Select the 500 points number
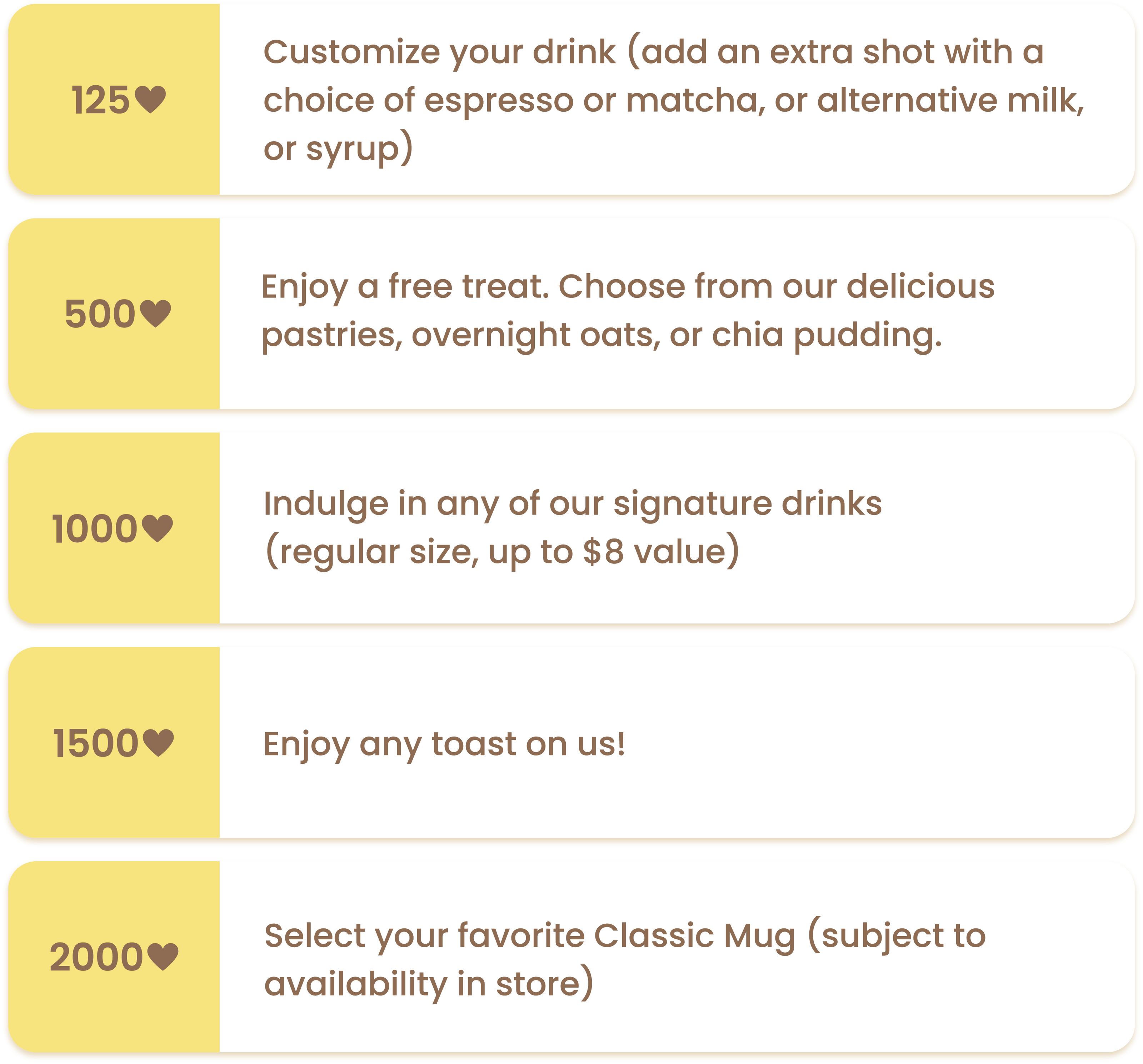 click(x=99, y=315)
